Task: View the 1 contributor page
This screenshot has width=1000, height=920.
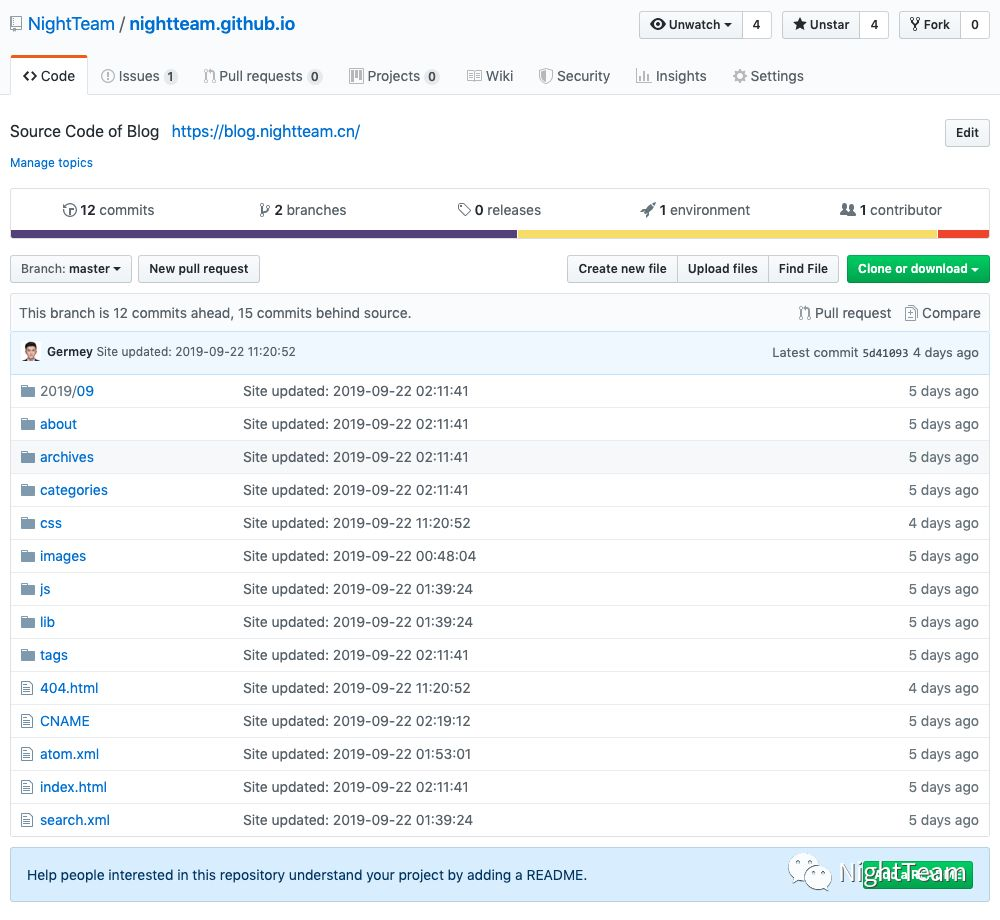Action: pyautogui.click(x=891, y=210)
